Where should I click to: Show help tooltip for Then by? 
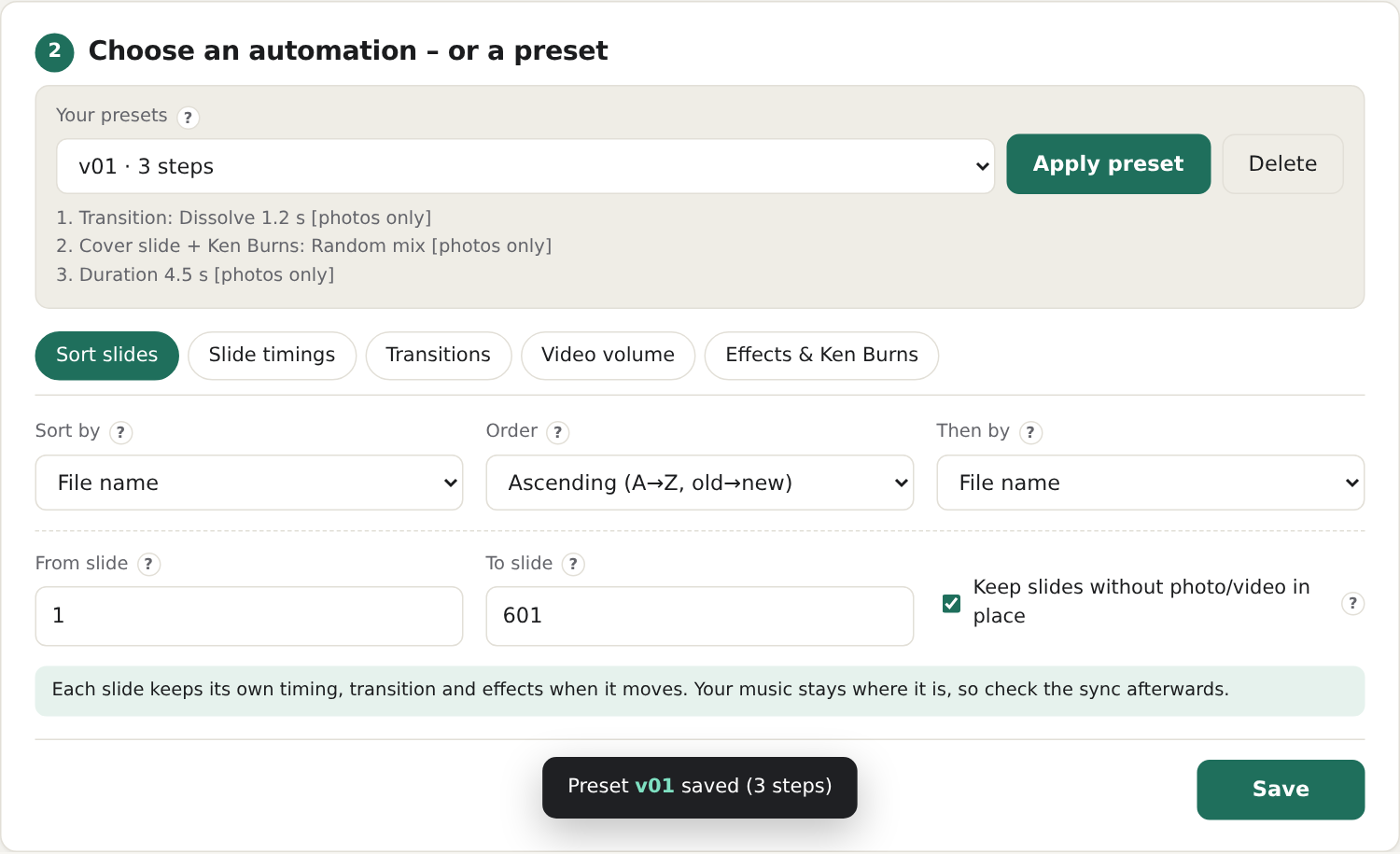tap(1030, 432)
